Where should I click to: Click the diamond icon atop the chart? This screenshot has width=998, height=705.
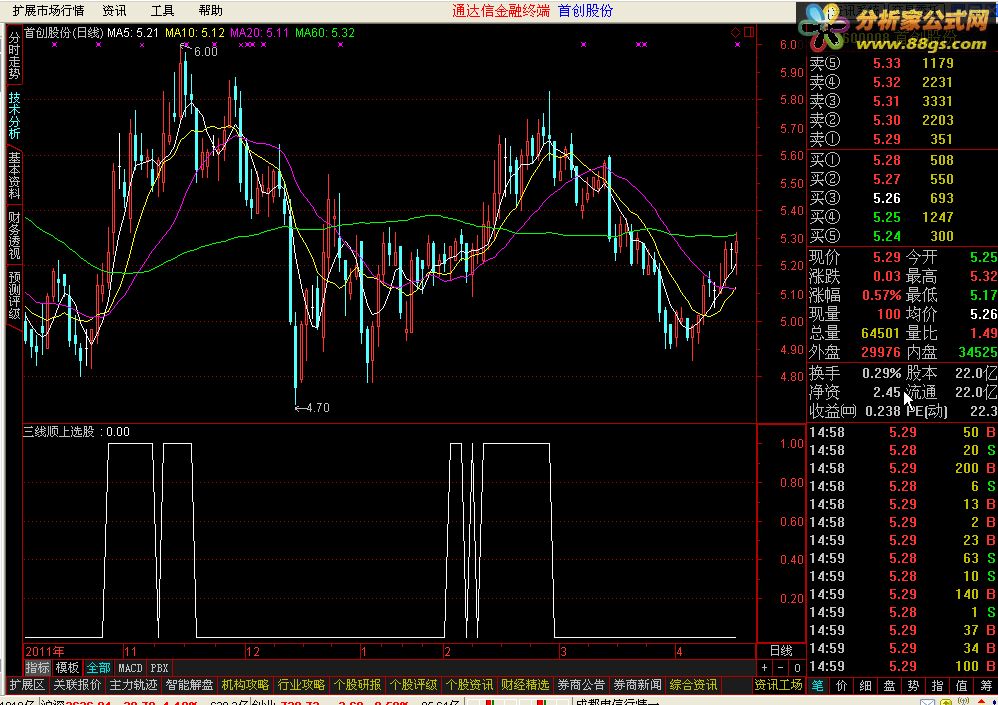tap(736, 32)
